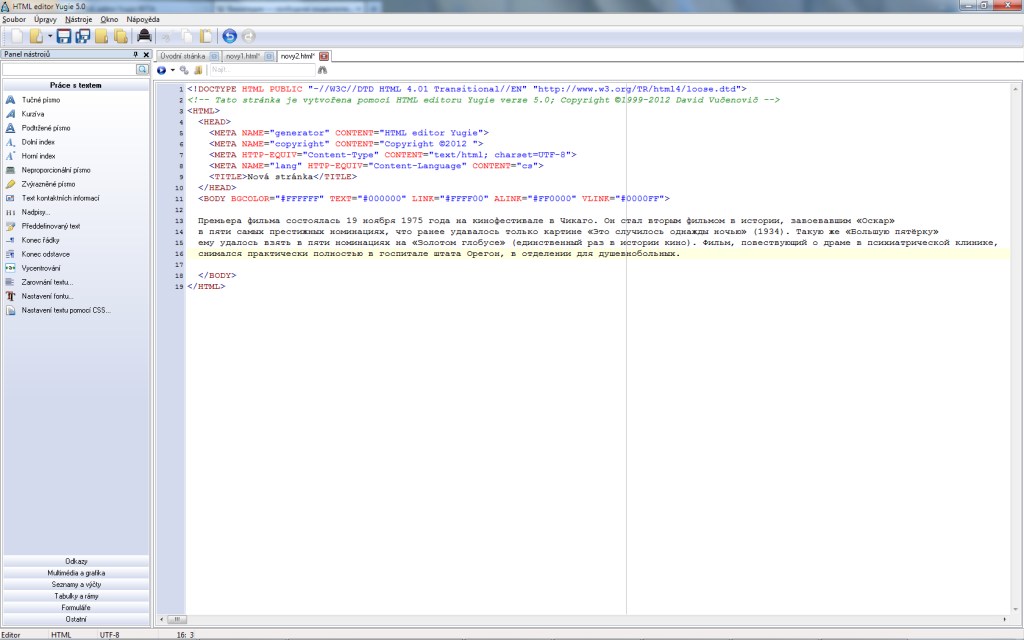Open the Úvodní stránka tab

coord(182,56)
